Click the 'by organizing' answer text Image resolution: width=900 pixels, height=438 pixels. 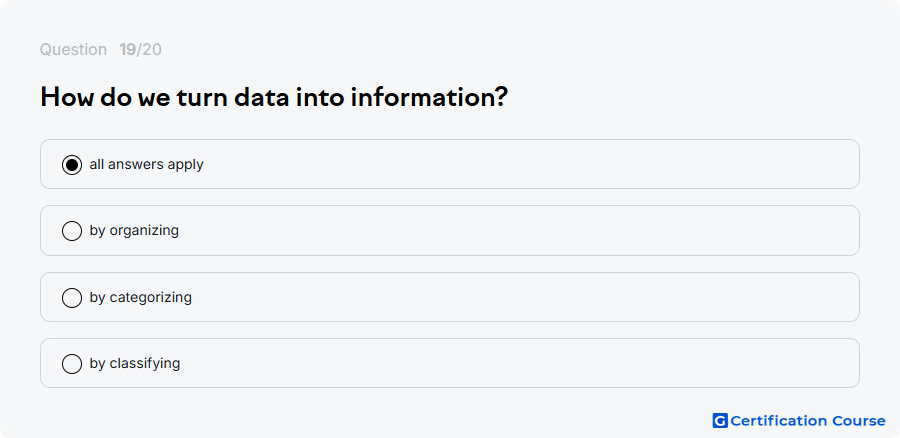click(134, 231)
